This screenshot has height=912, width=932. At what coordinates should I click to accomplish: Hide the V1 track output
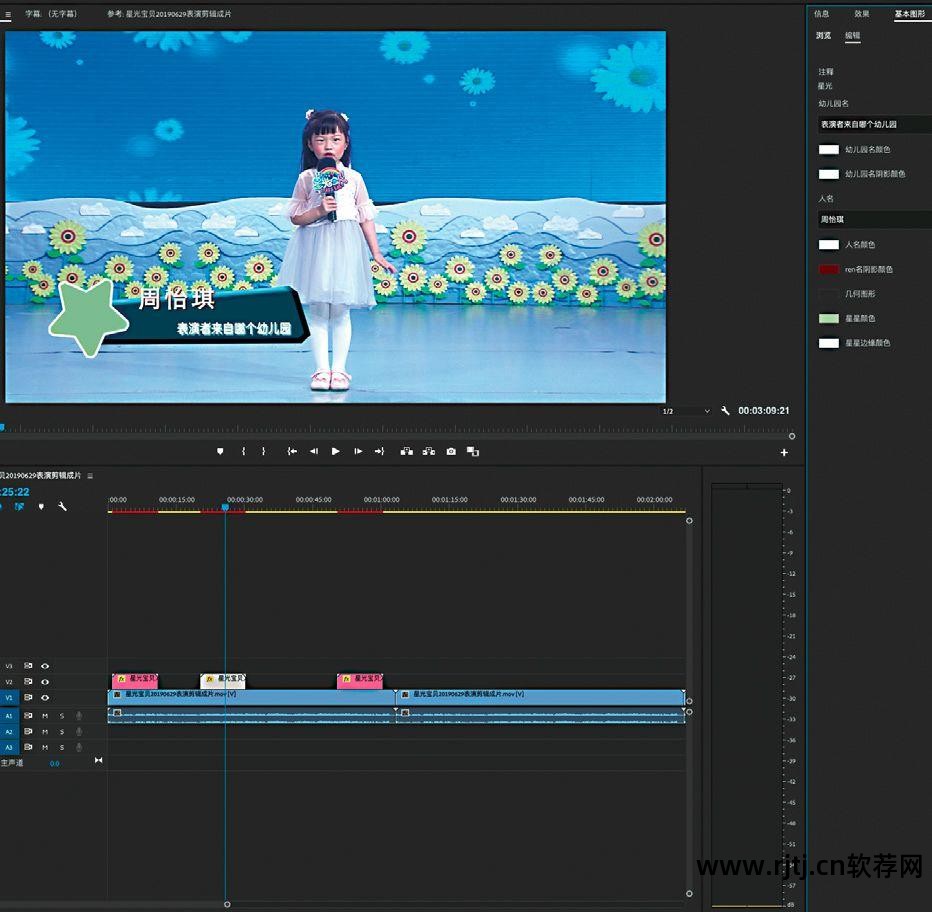45,697
